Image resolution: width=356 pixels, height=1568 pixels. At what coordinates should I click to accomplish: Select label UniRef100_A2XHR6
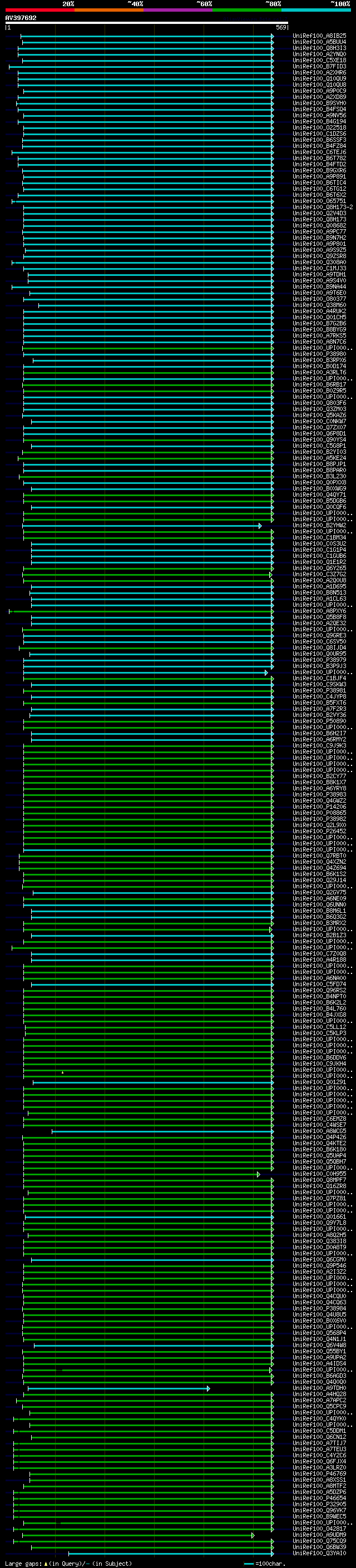click(x=319, y=72)
